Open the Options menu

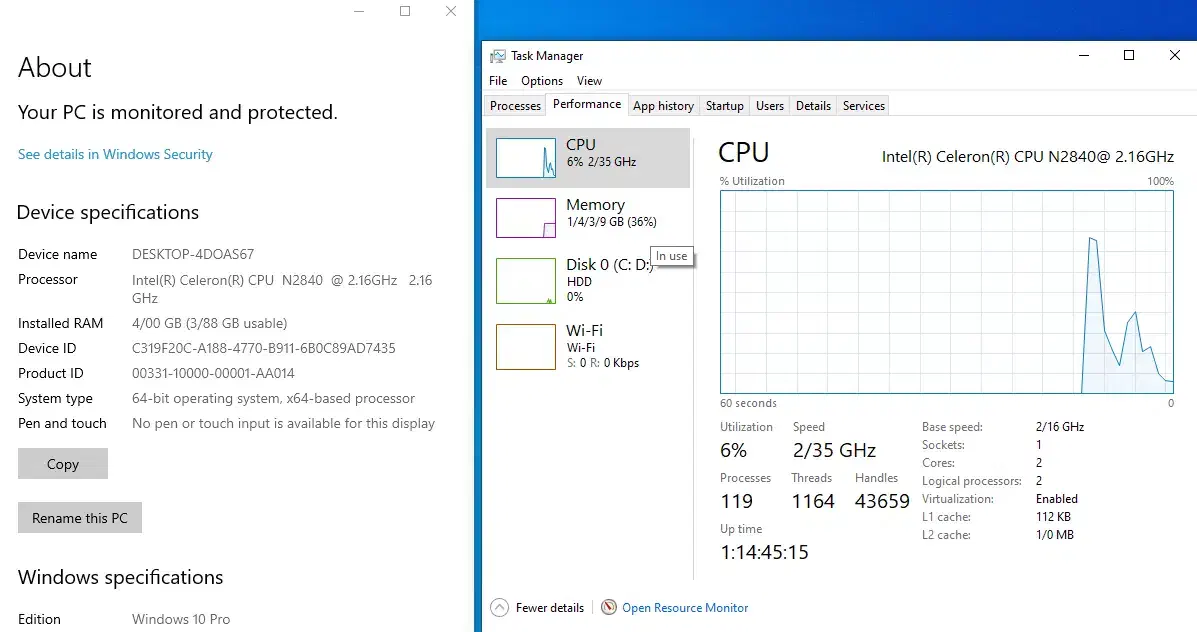point(542,81)
